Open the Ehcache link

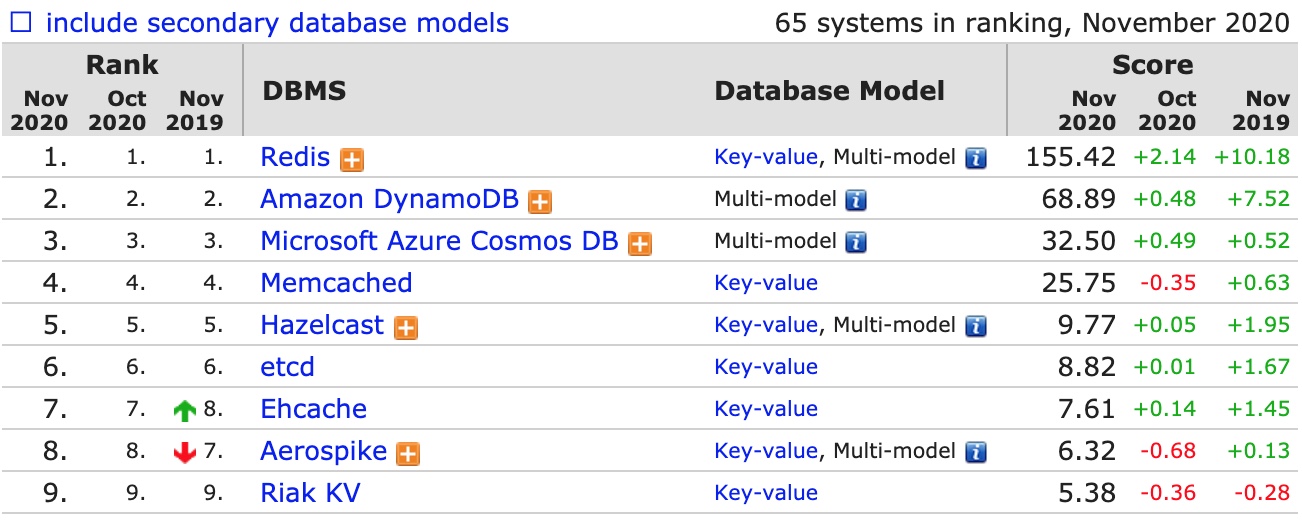point(313,409)
